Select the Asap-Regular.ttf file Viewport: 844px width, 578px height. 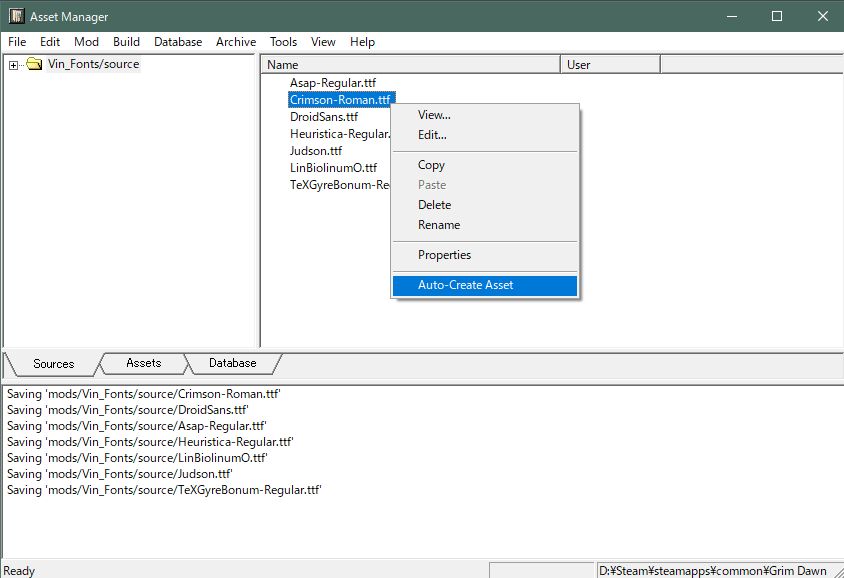332,83
